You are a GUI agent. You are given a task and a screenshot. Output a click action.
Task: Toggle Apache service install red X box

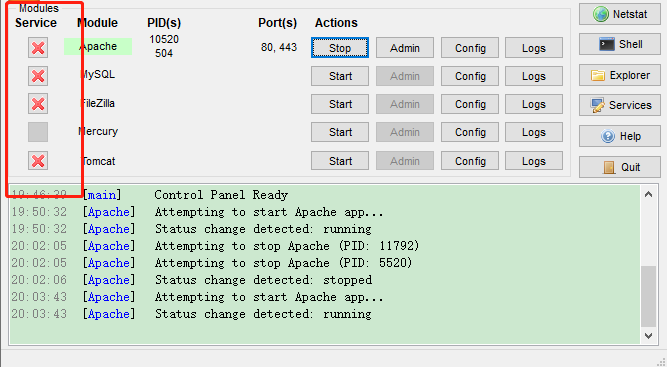pyautogui.click(x=38, y=47)
